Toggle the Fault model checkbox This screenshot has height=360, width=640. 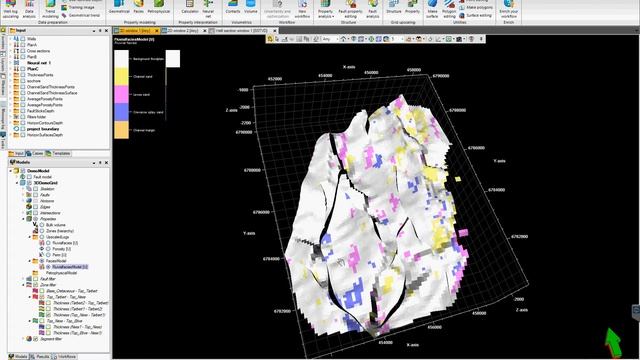(x=29, y=177)
